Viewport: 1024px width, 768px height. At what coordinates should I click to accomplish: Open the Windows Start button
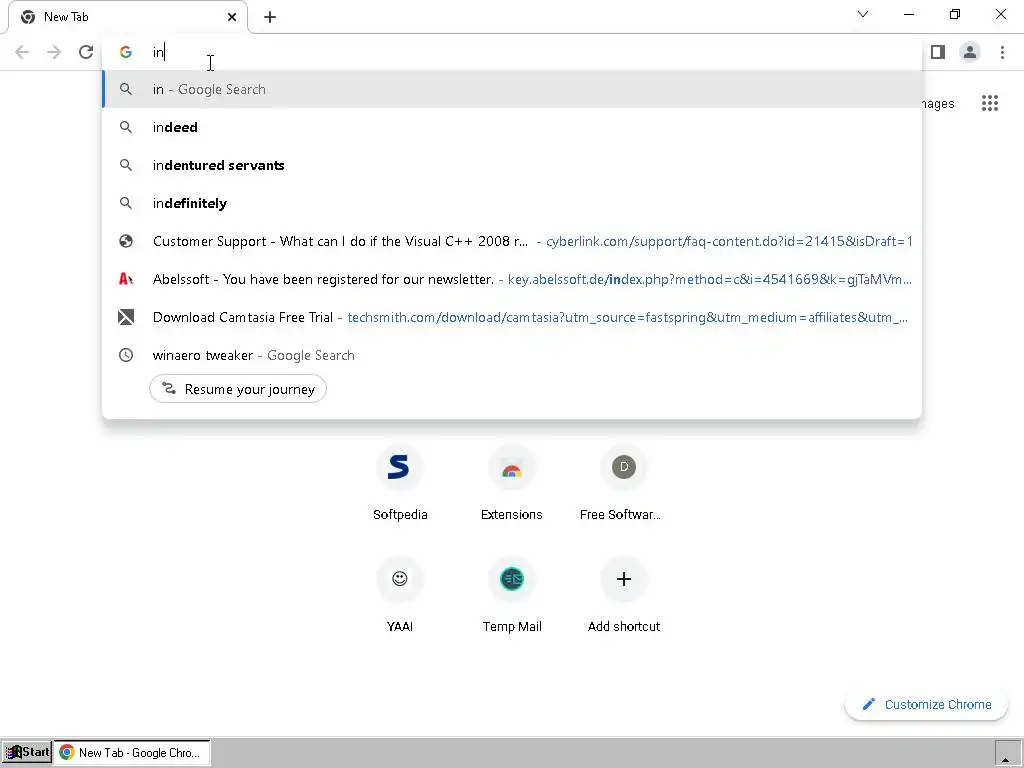click(x=27, y=752)
